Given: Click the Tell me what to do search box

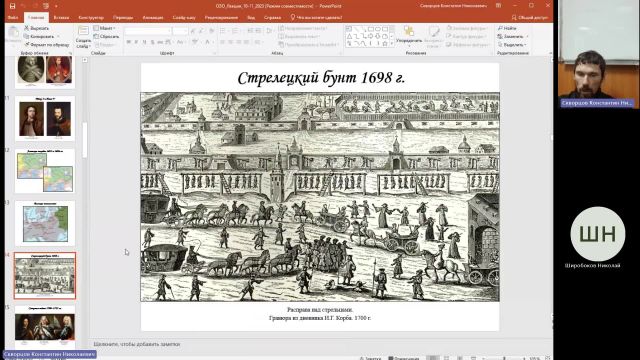Looking at the screenshot, I should (x=316, y=18).
